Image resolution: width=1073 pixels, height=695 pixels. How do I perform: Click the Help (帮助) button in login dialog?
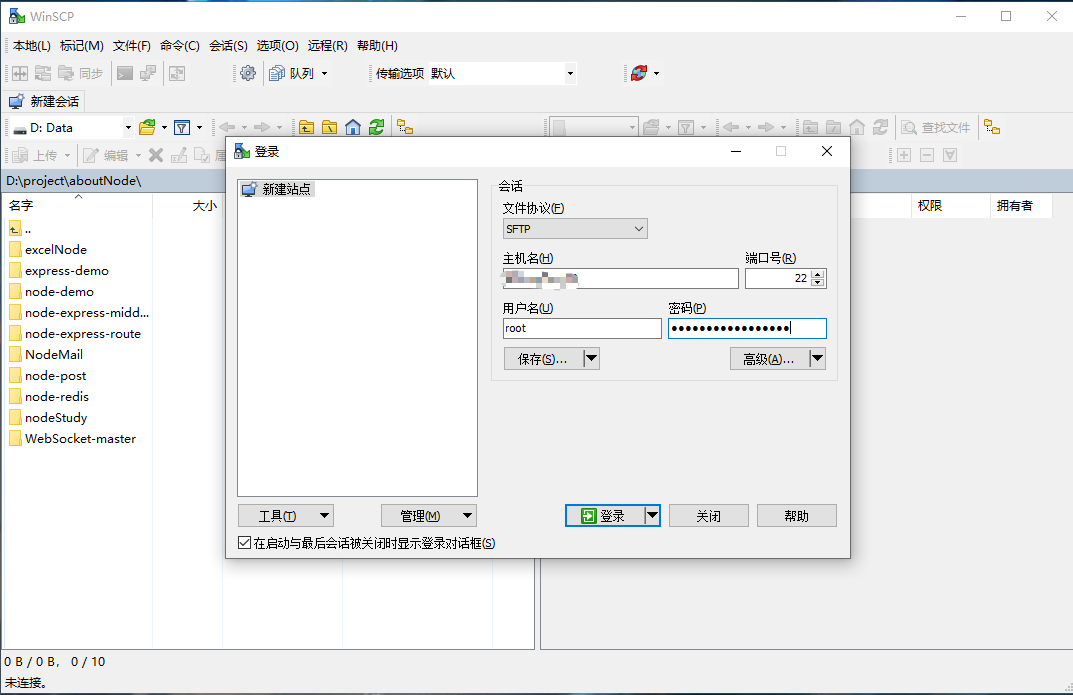click(797, 516)
